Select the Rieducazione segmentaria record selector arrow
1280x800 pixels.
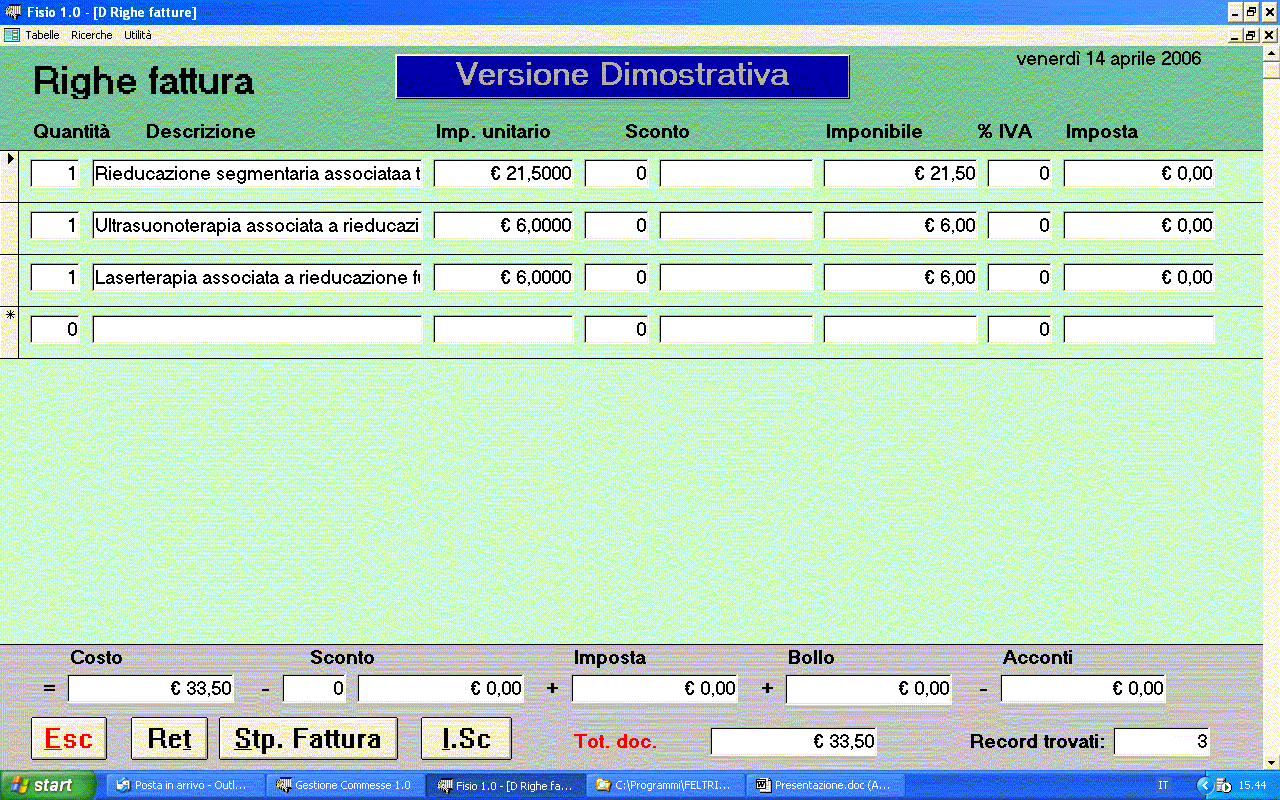tap(9, 159)
